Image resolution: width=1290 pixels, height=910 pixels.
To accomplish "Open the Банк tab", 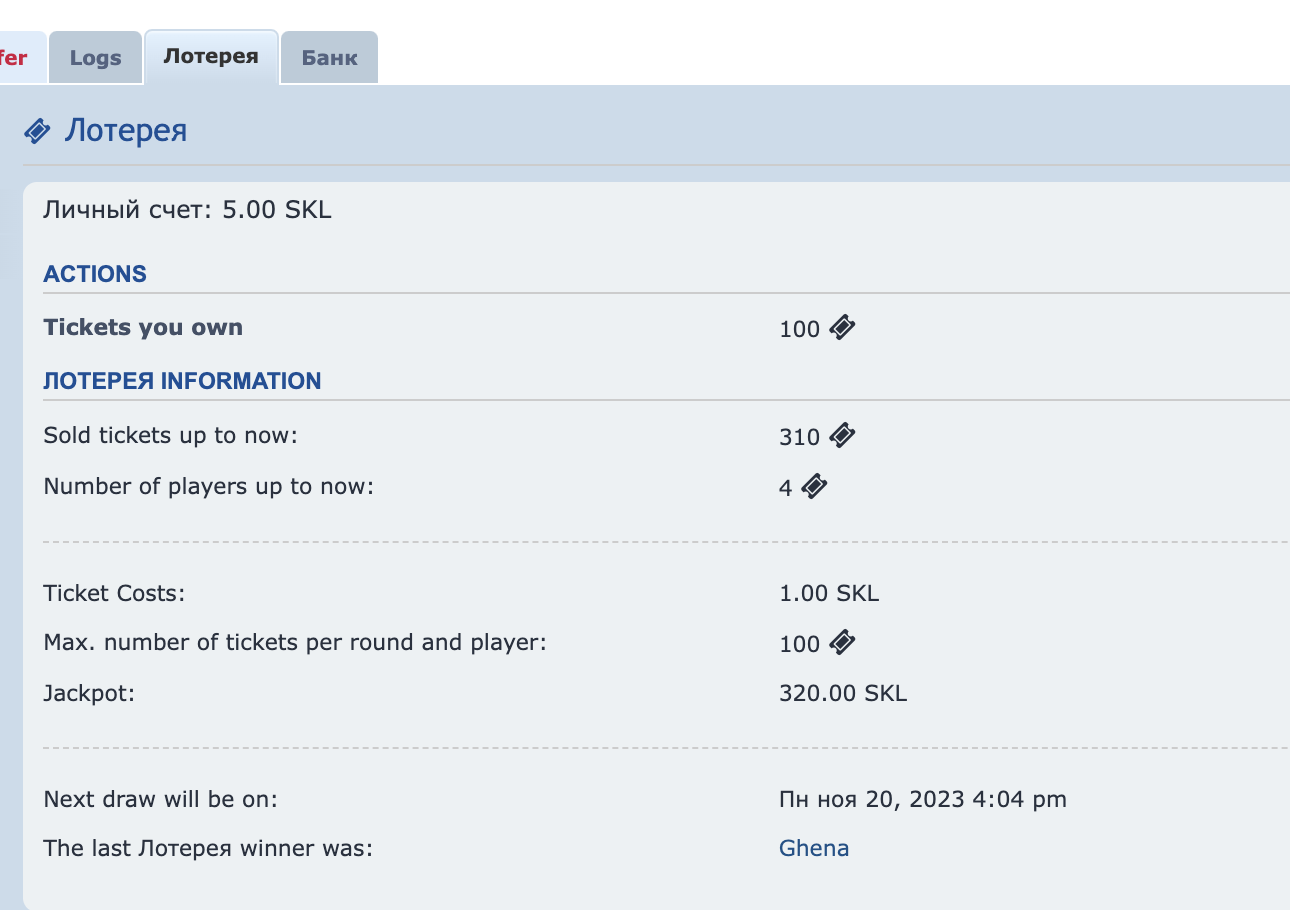I will click(330, 58).
